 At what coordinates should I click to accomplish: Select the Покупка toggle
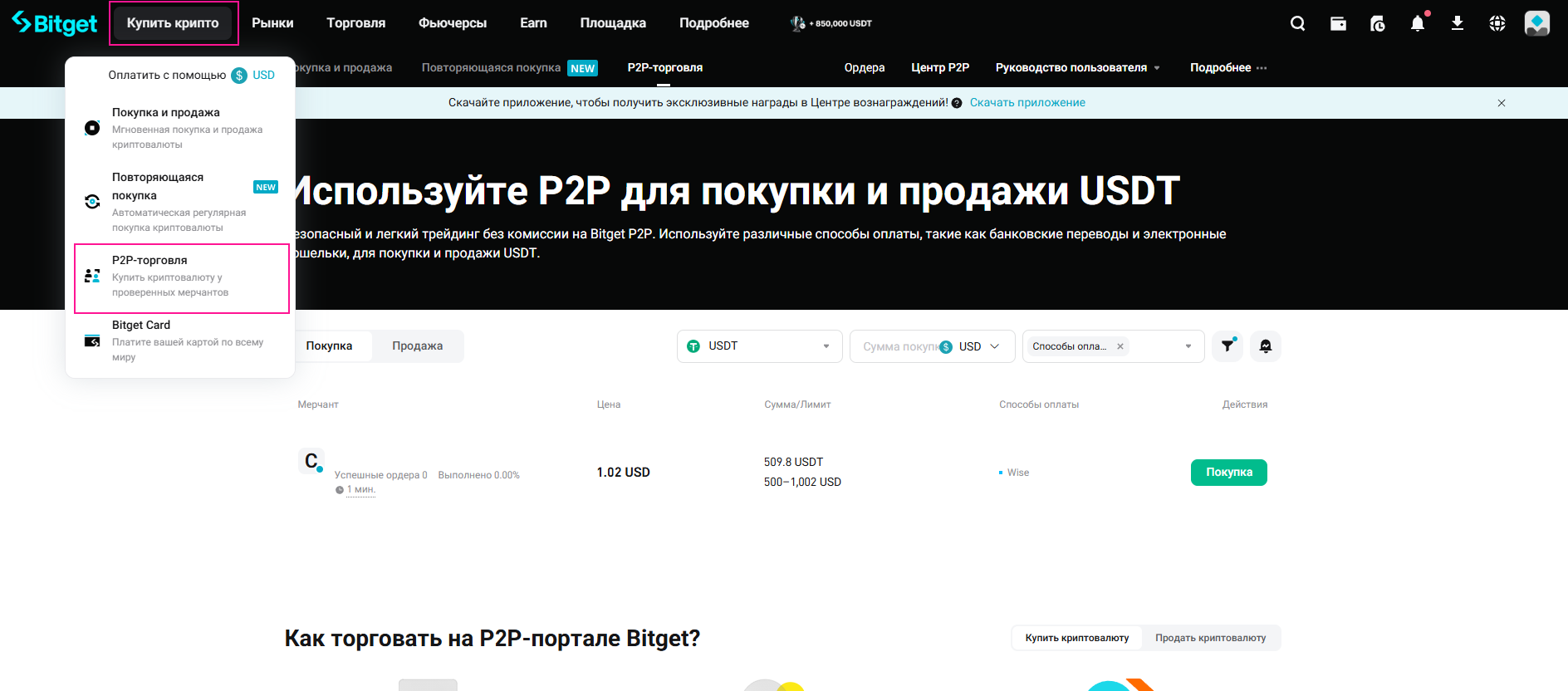coord(329,346)
